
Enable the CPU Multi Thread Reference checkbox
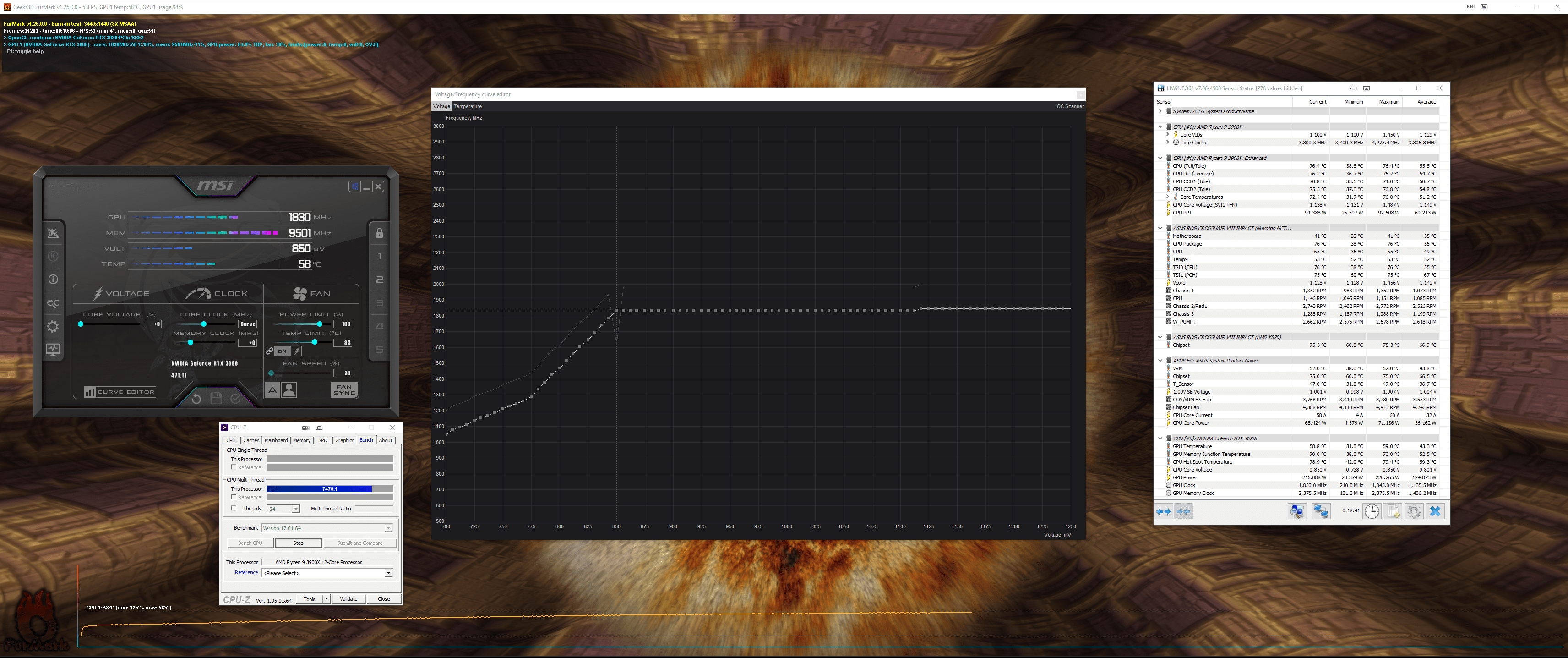coord(234,497)
